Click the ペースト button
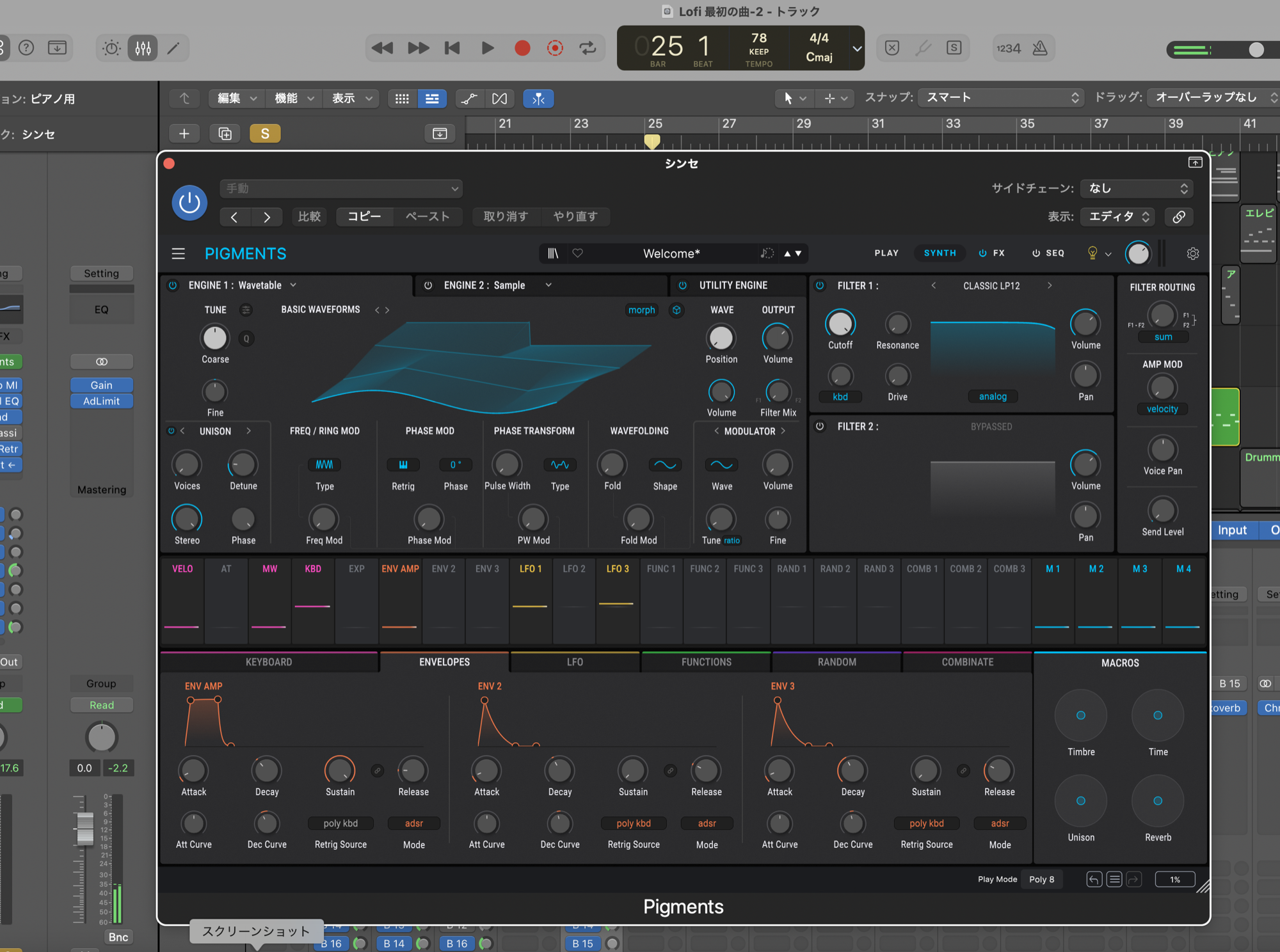Viewport: 1280px width, 952px height. coord(428,217)
